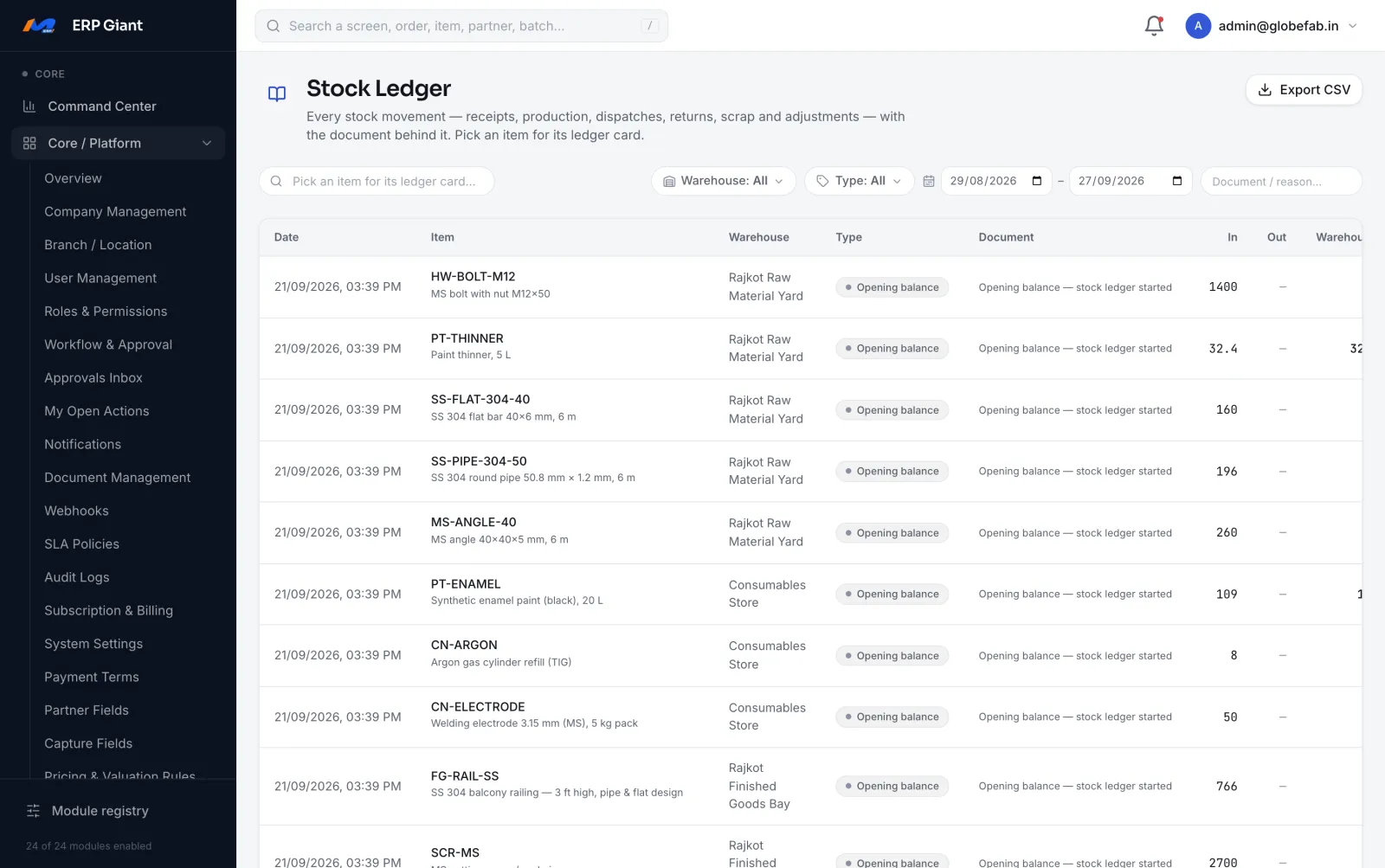This screenshot has height=868, width=1385.
Task: Open Partner Fields page
Action: pos(87,710)
